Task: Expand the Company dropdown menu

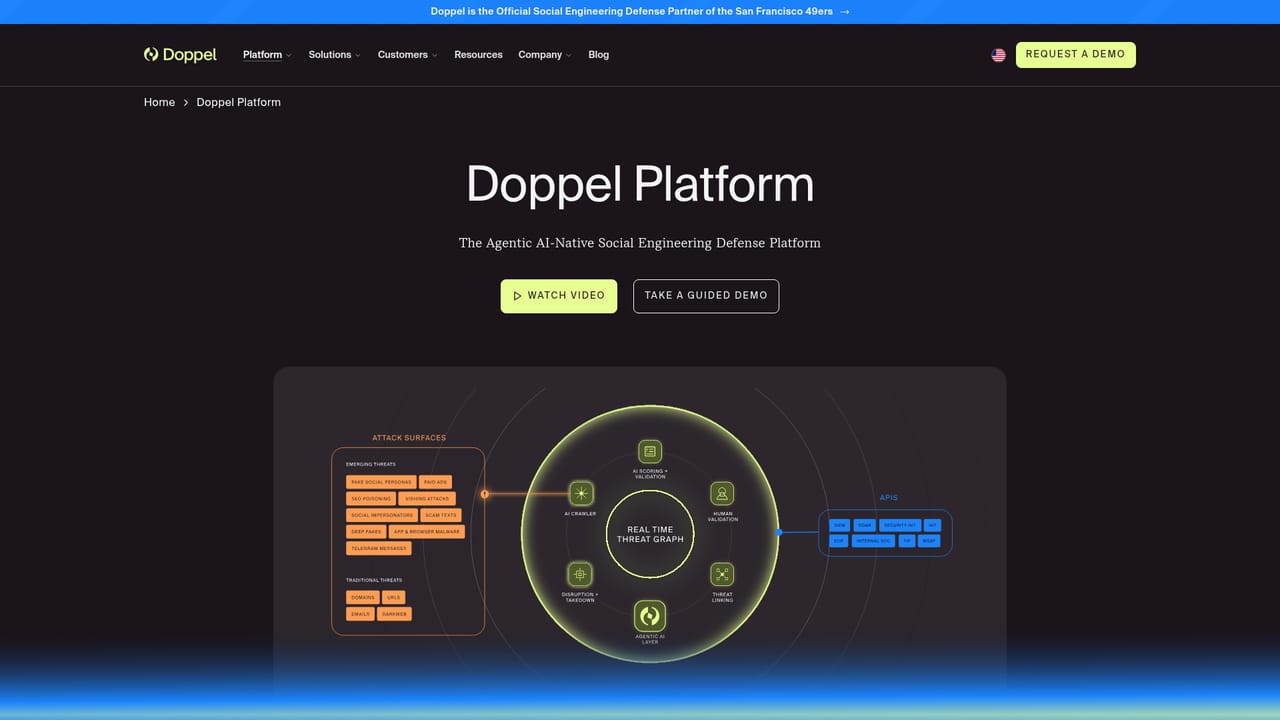Action: coord(544,55)
